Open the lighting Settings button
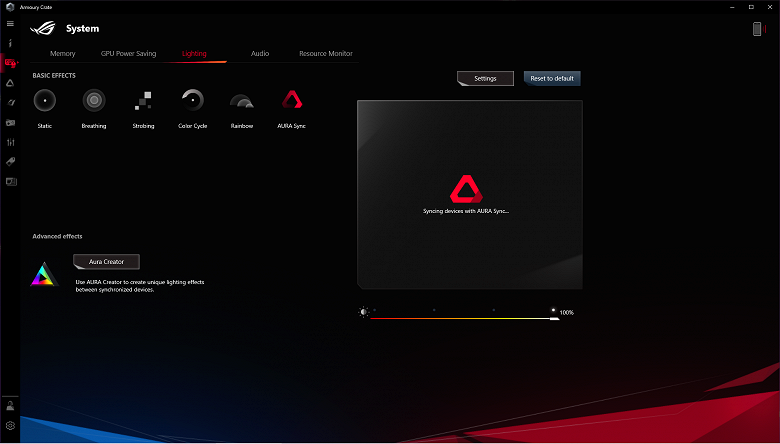780x444 pixels. pos(486,79)
